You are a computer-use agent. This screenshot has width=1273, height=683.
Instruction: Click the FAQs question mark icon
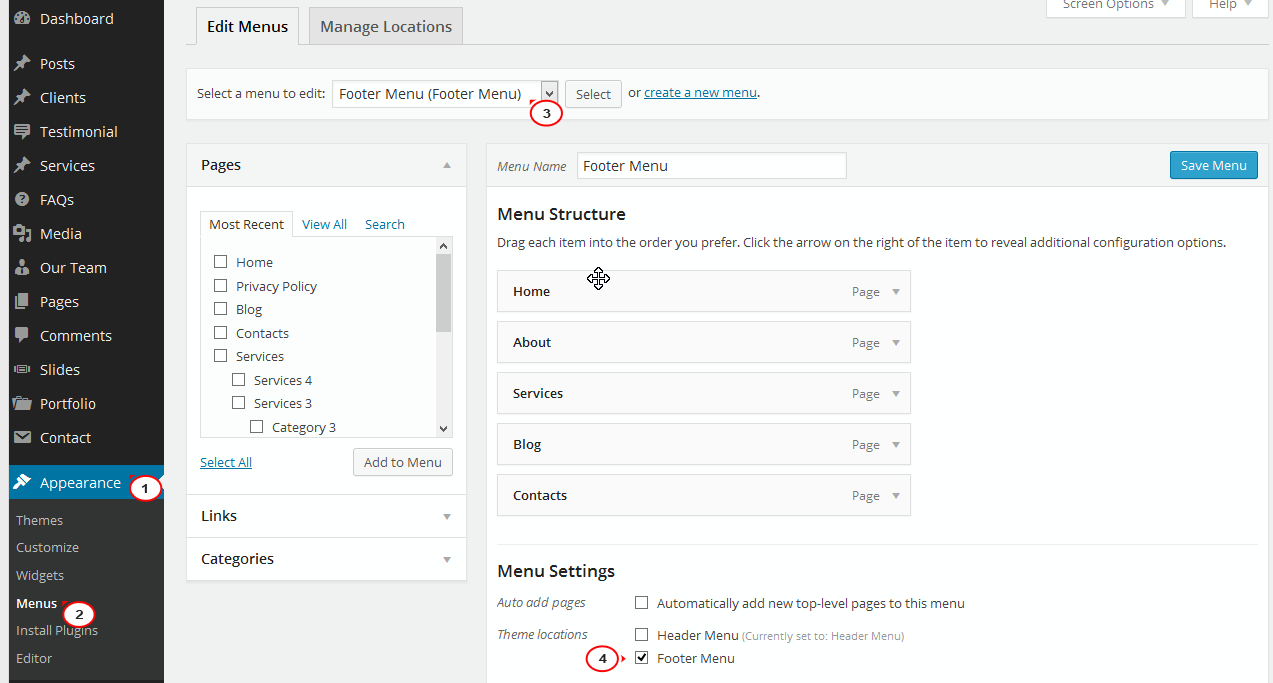(x=22, y=200)
